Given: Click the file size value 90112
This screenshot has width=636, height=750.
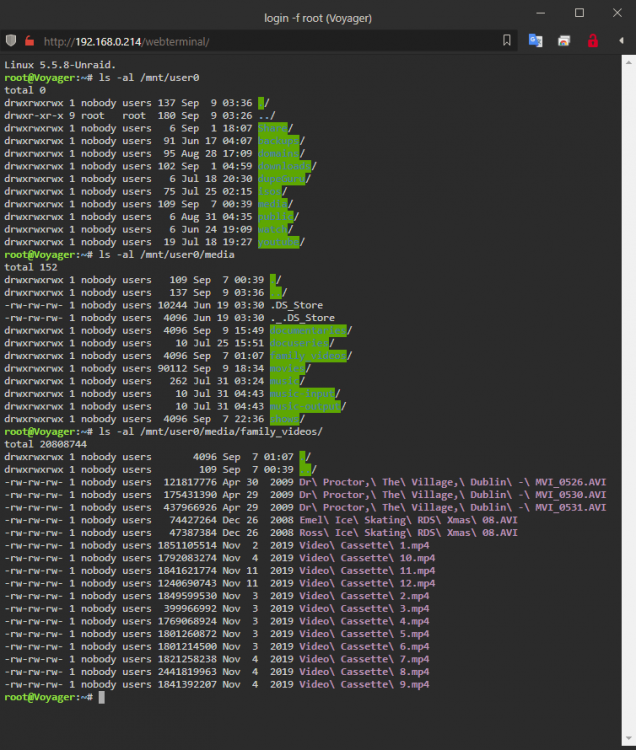Looking at the screenshot, I should point(172,369).
